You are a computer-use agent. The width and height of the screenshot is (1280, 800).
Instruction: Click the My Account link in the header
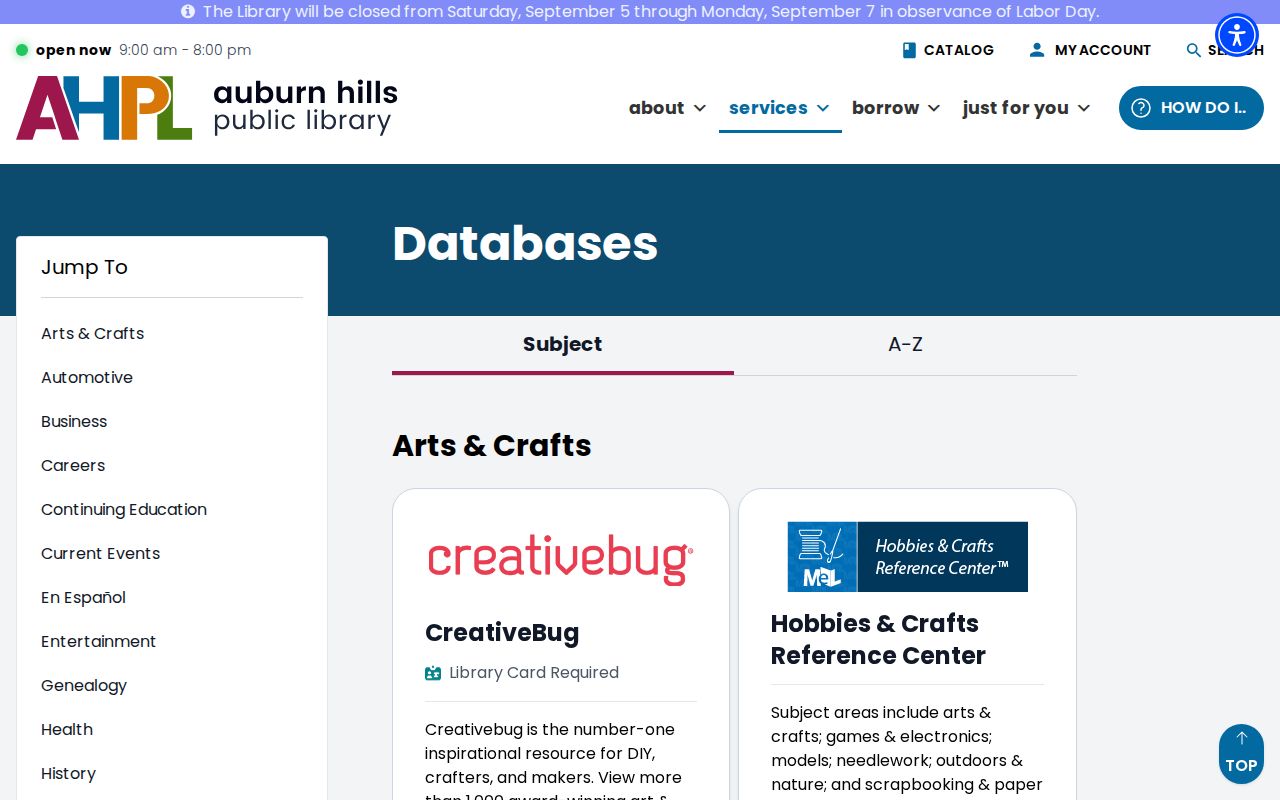1090,50
